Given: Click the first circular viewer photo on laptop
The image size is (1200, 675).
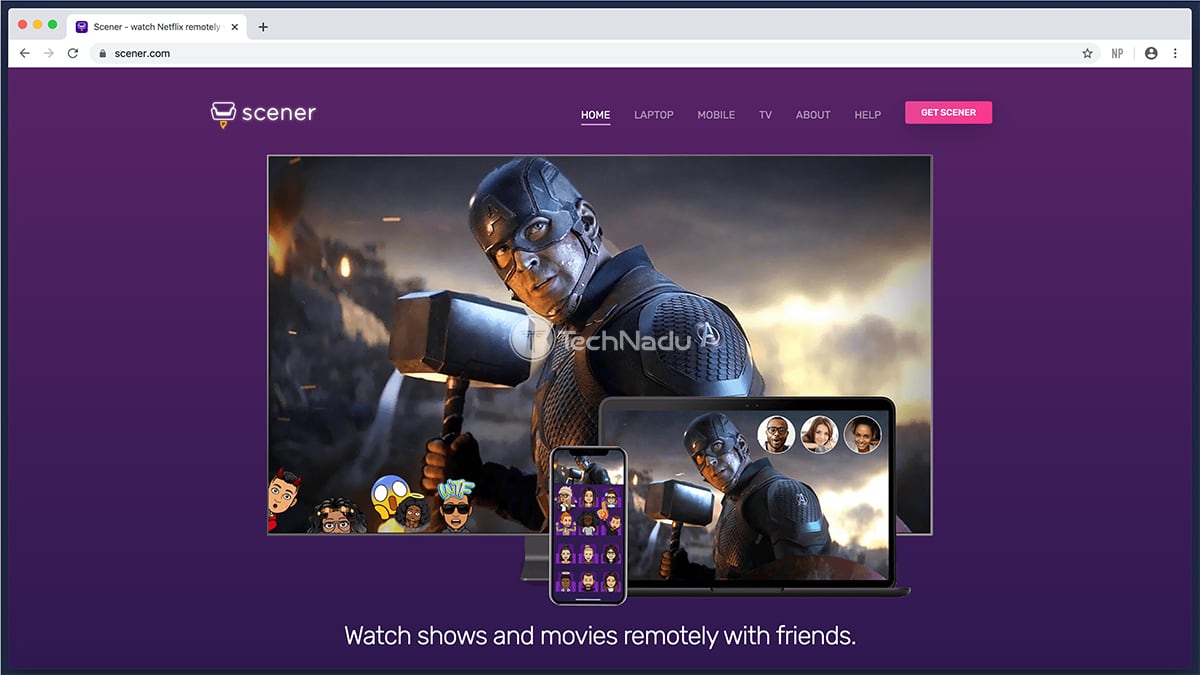Looking at the screenshot, I should click(776, 435).
